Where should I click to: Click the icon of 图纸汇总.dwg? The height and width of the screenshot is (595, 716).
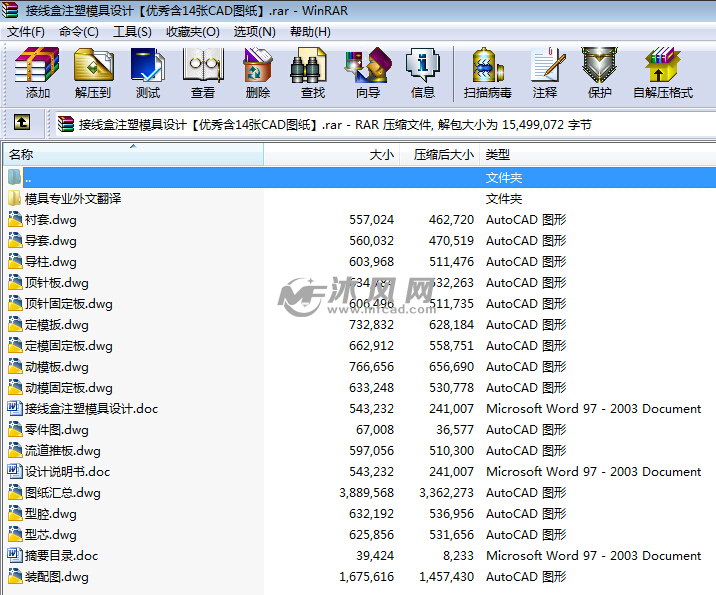(x=15, y=493)
